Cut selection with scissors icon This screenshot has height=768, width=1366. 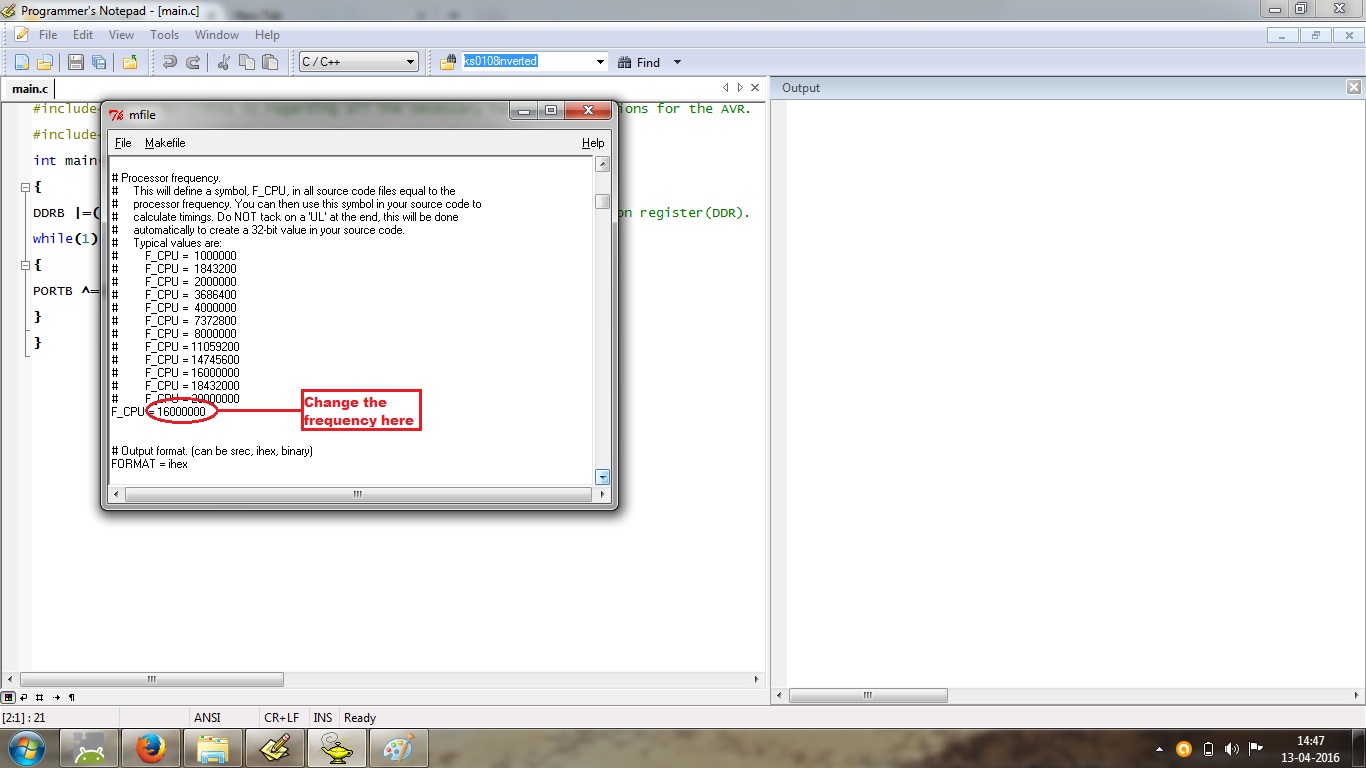tap(224, 62)
